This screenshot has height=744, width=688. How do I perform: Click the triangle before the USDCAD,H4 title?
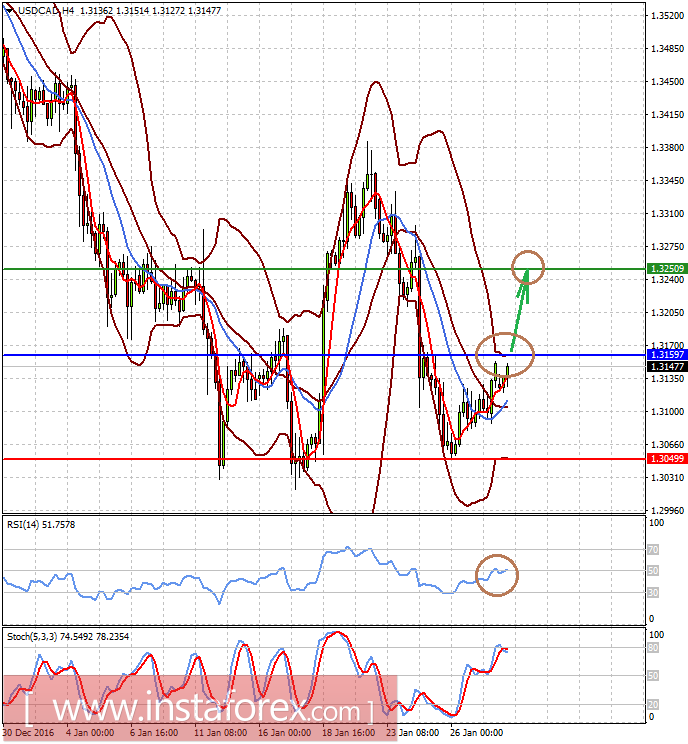(7, 10)
